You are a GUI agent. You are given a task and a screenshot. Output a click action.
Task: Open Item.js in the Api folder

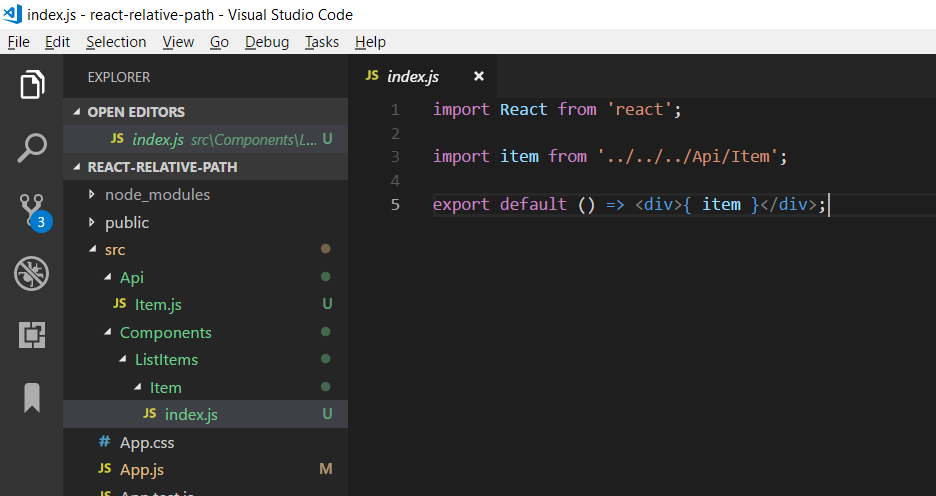click(x=205, y=304)
